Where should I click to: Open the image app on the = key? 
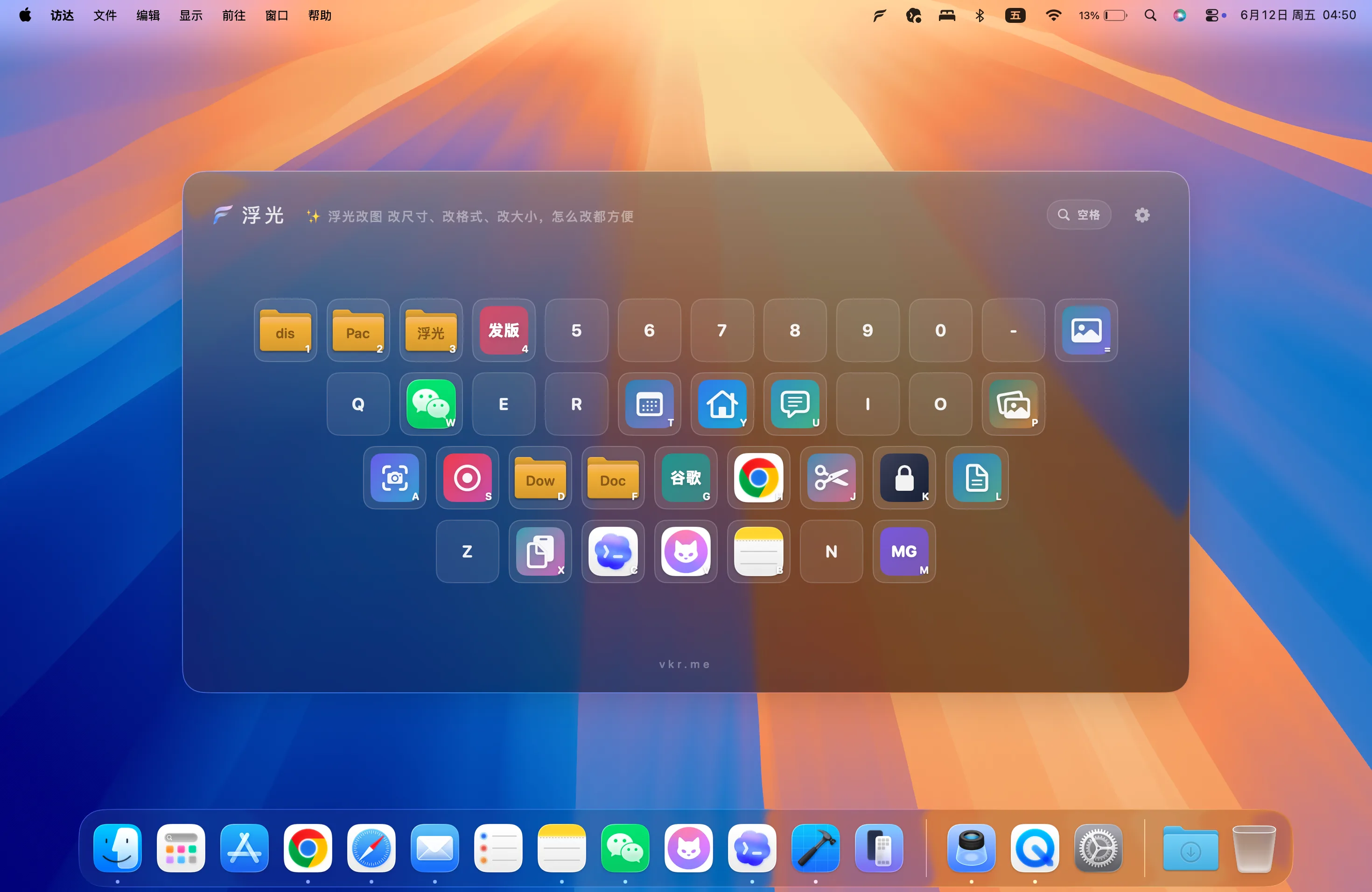1086,330
